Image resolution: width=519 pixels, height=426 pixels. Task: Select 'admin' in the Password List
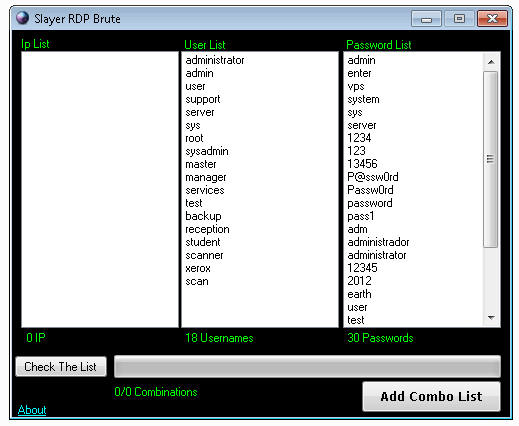point(361,60)
